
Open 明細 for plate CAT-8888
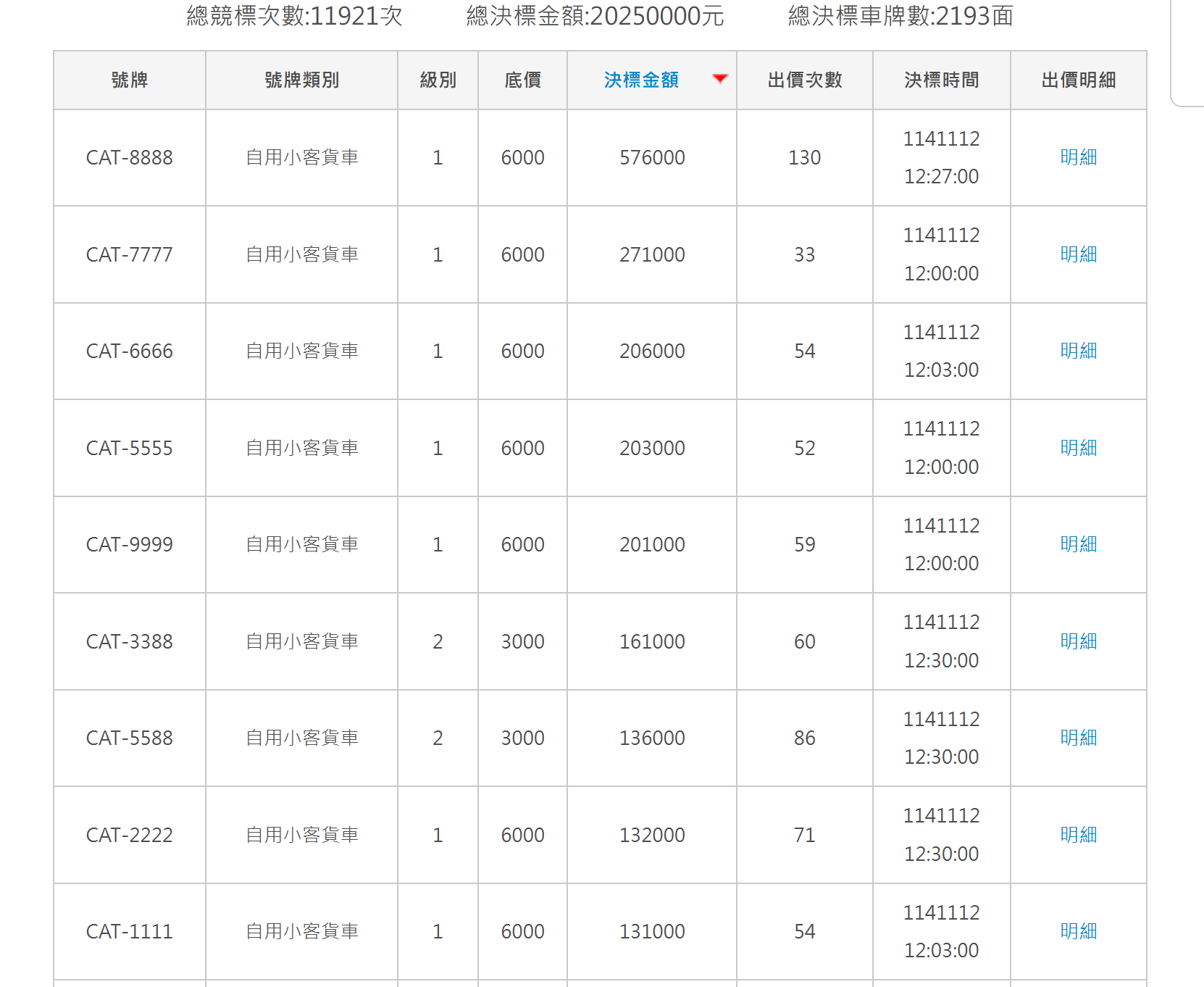coord(1078,157)
